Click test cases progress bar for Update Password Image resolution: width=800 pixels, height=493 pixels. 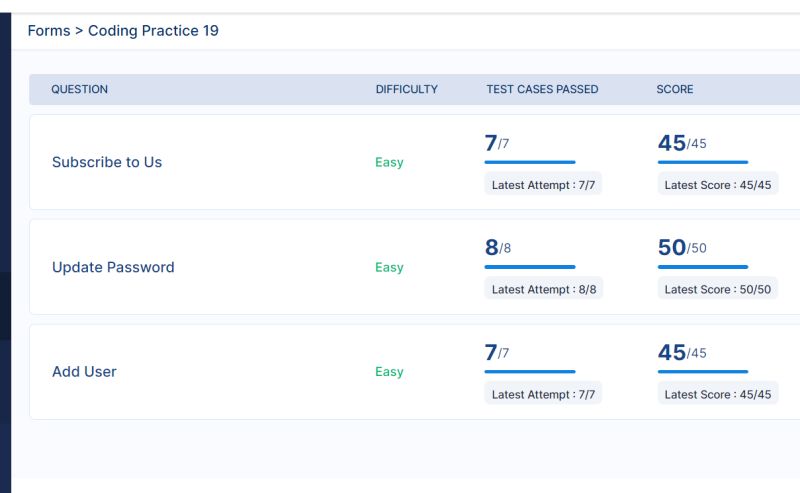530,267
